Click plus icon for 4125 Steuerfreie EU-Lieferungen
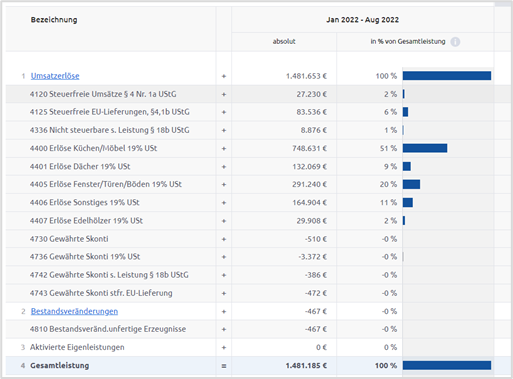Image resolution: width=513 pixels, height=379 pixels. 224,112
